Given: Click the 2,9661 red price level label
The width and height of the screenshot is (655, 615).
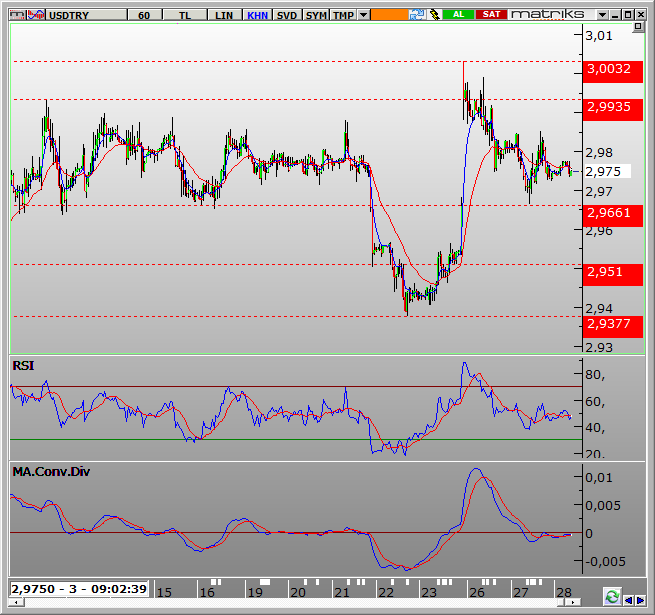Looking at the screenshot, I should (612, 216).
